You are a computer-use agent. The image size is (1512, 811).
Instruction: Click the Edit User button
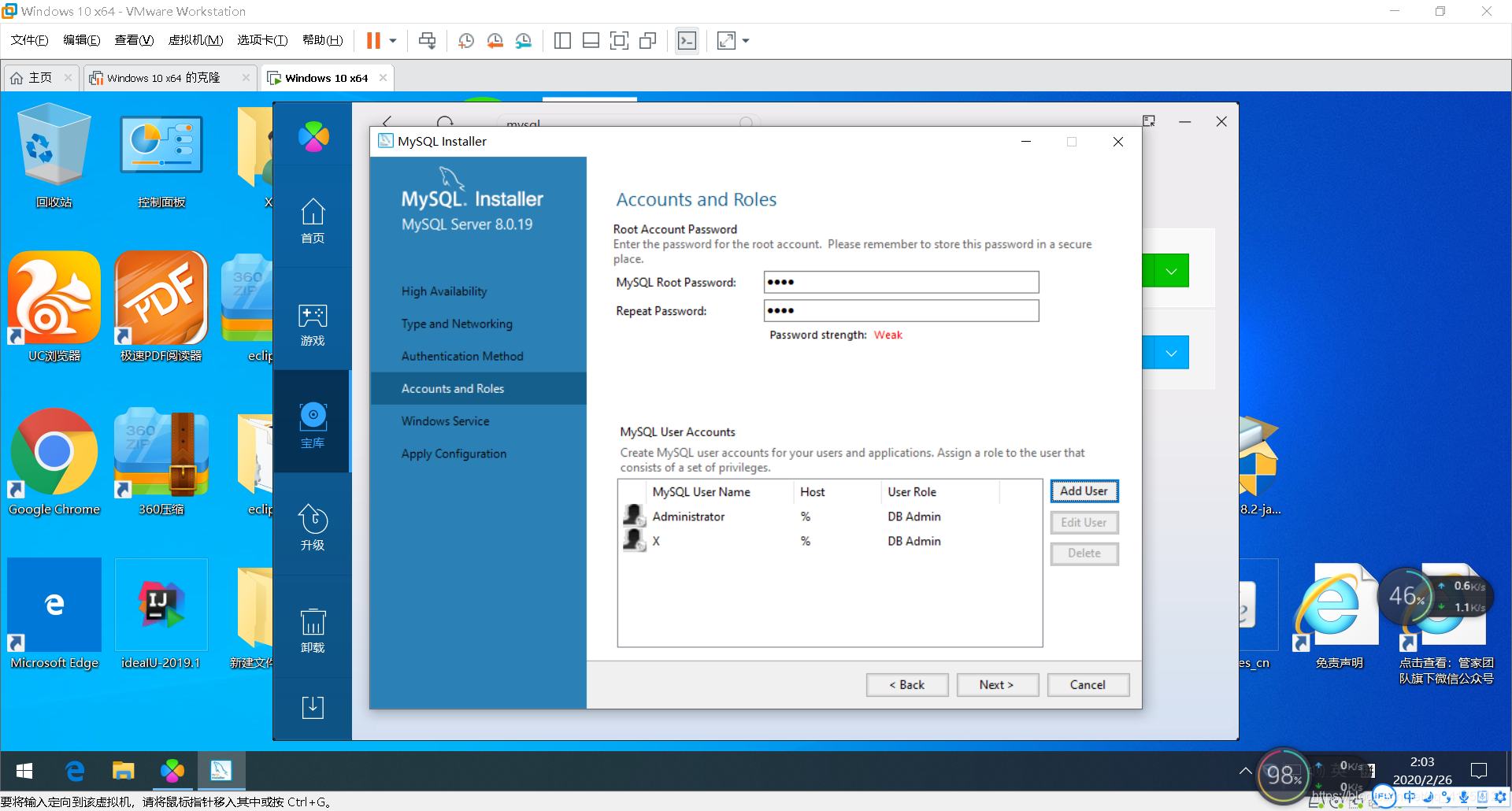click(1084, 523)
